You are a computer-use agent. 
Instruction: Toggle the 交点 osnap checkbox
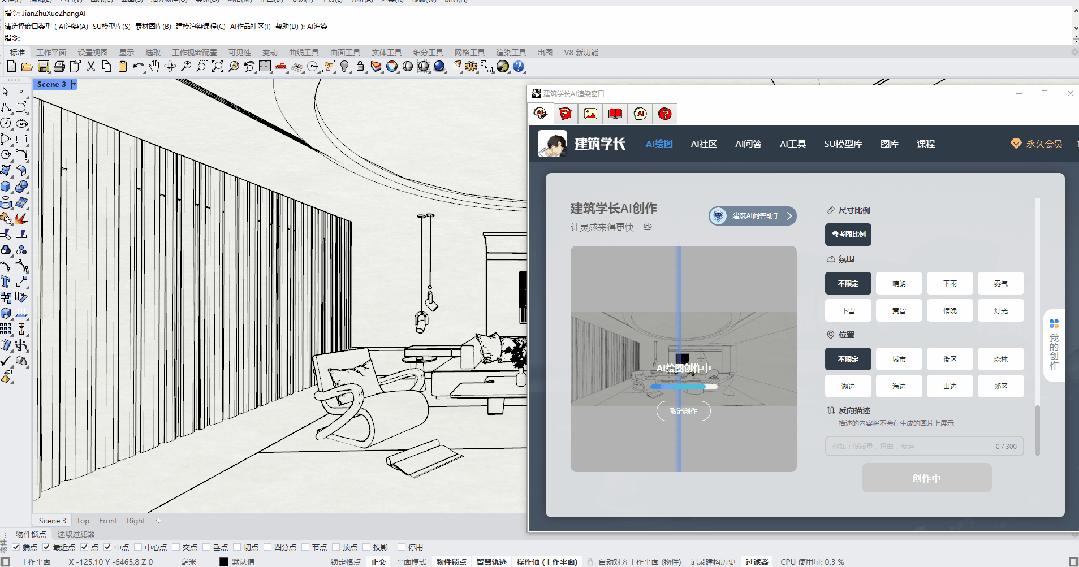[175, 548]
